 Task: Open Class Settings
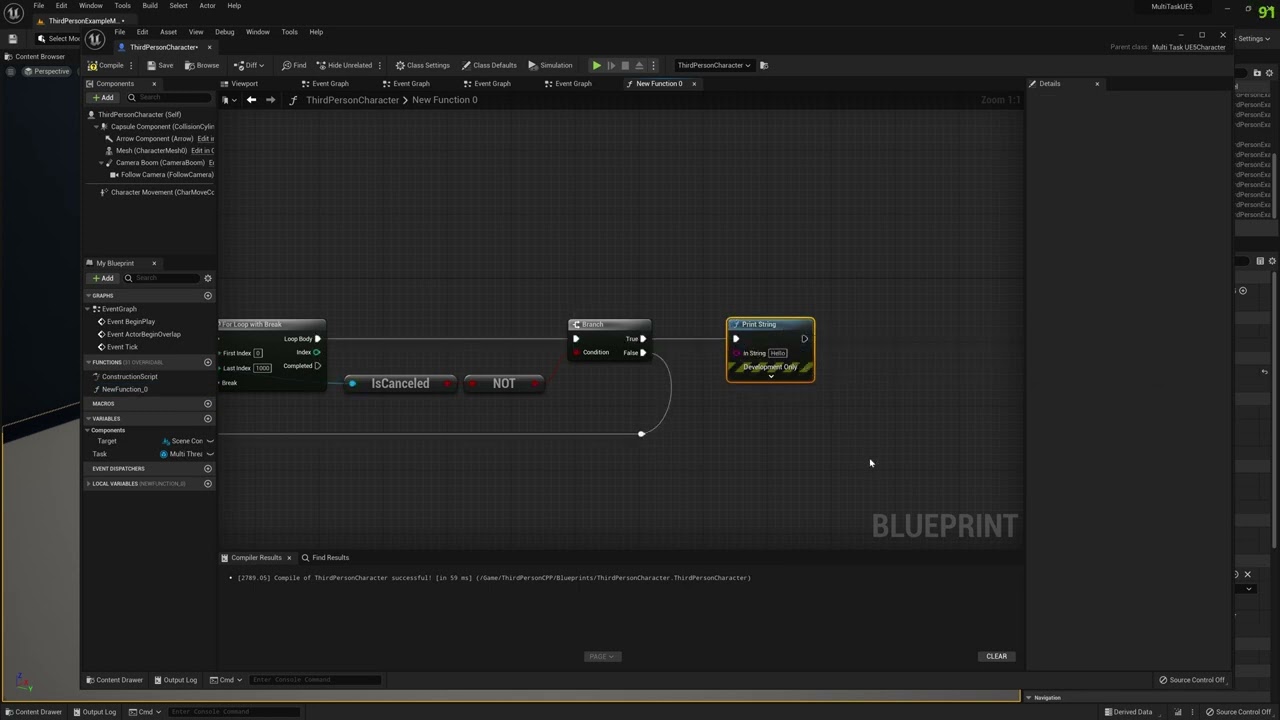422,65
